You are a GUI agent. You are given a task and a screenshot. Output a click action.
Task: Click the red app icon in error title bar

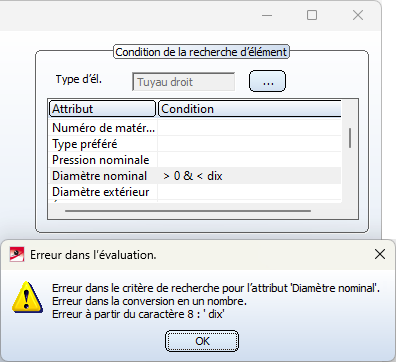coord(17,255)
